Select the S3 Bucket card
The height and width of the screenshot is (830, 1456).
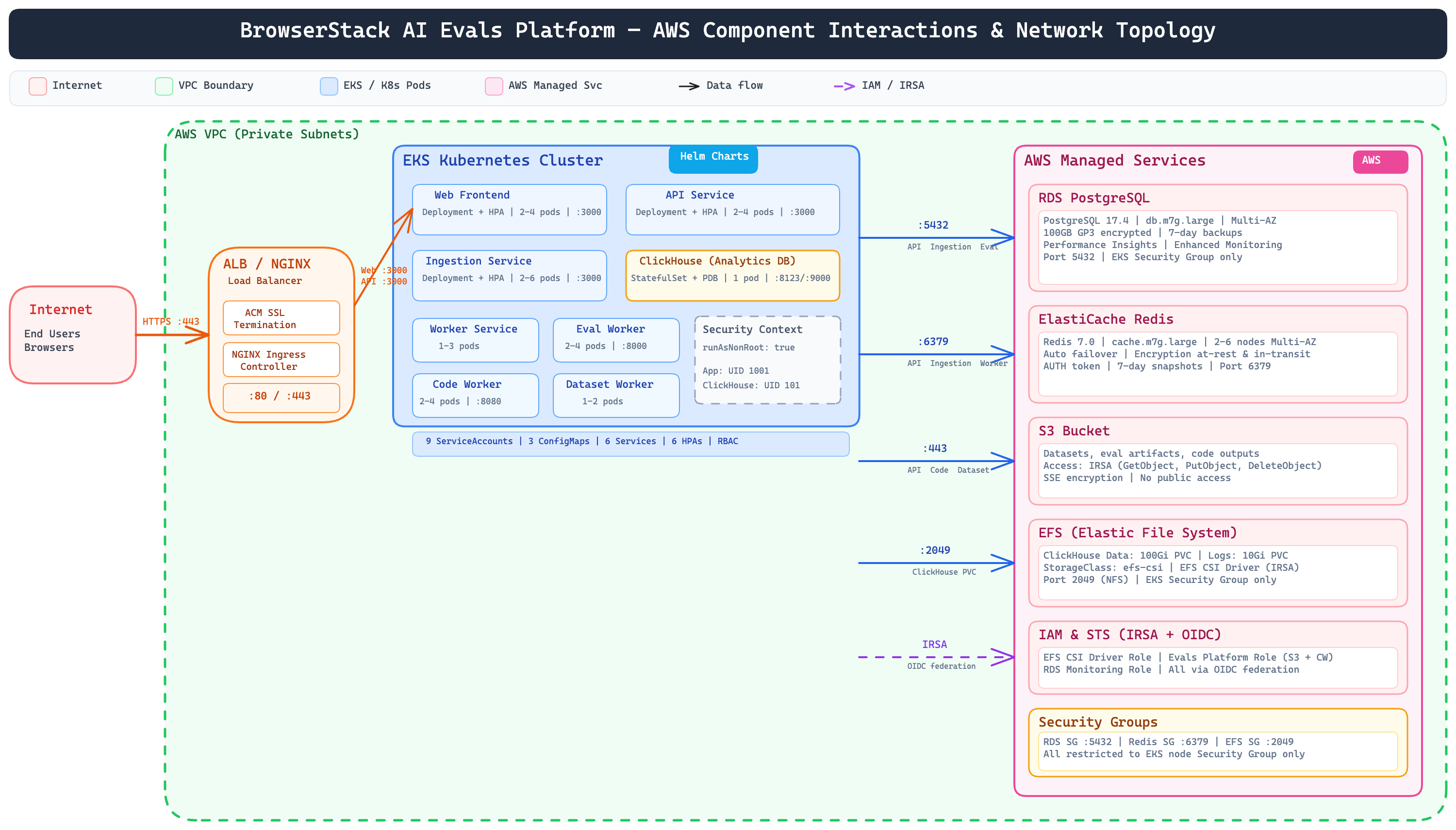pos(1218,461)
